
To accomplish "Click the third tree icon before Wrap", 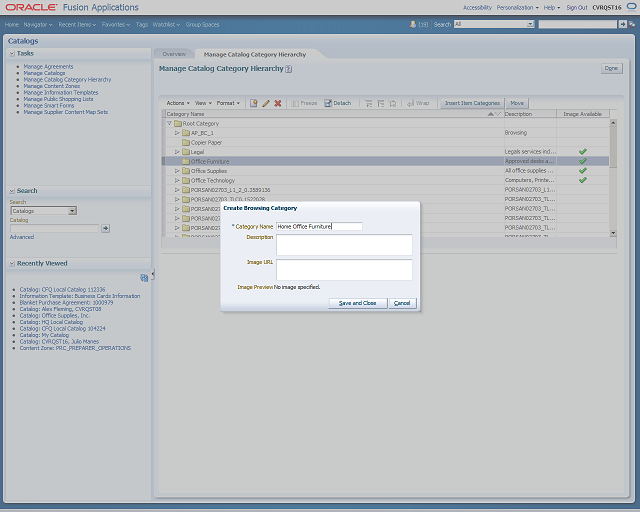I will click(393, 103).
